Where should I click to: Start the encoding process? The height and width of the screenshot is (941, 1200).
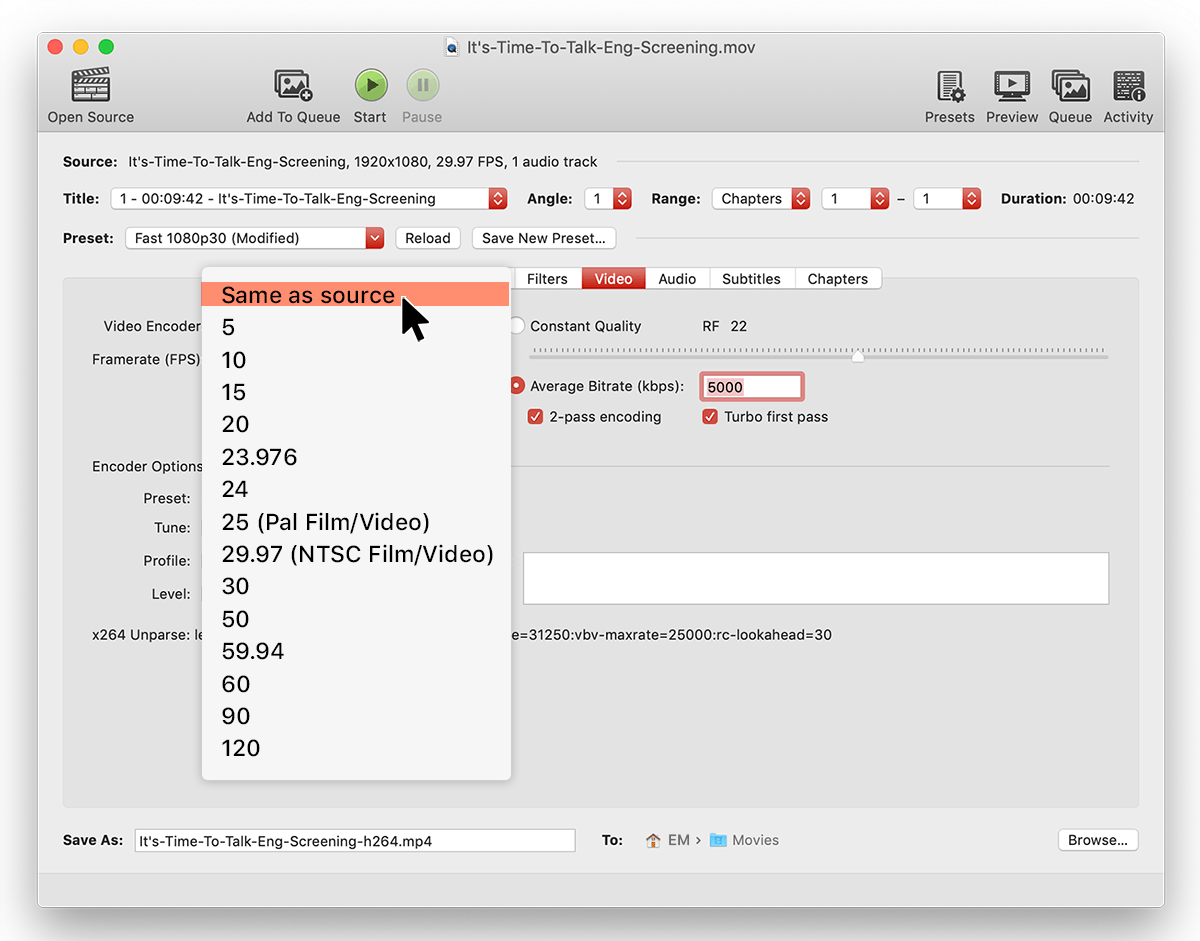pyautogui.click(x=370, y=85)
